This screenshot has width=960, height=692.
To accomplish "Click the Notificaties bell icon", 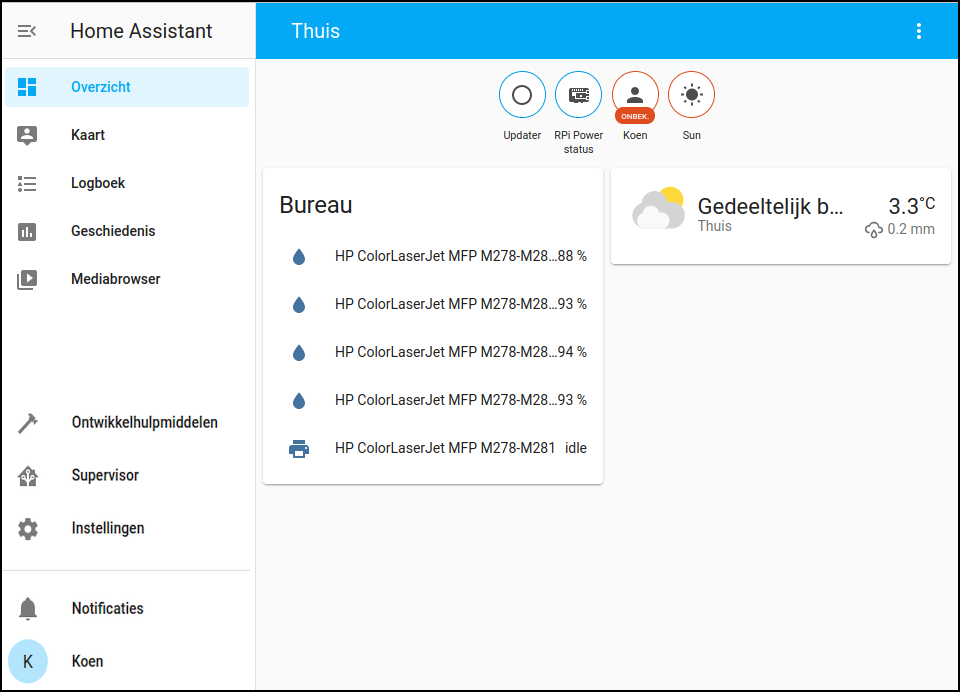I will (x=28, y=609).
